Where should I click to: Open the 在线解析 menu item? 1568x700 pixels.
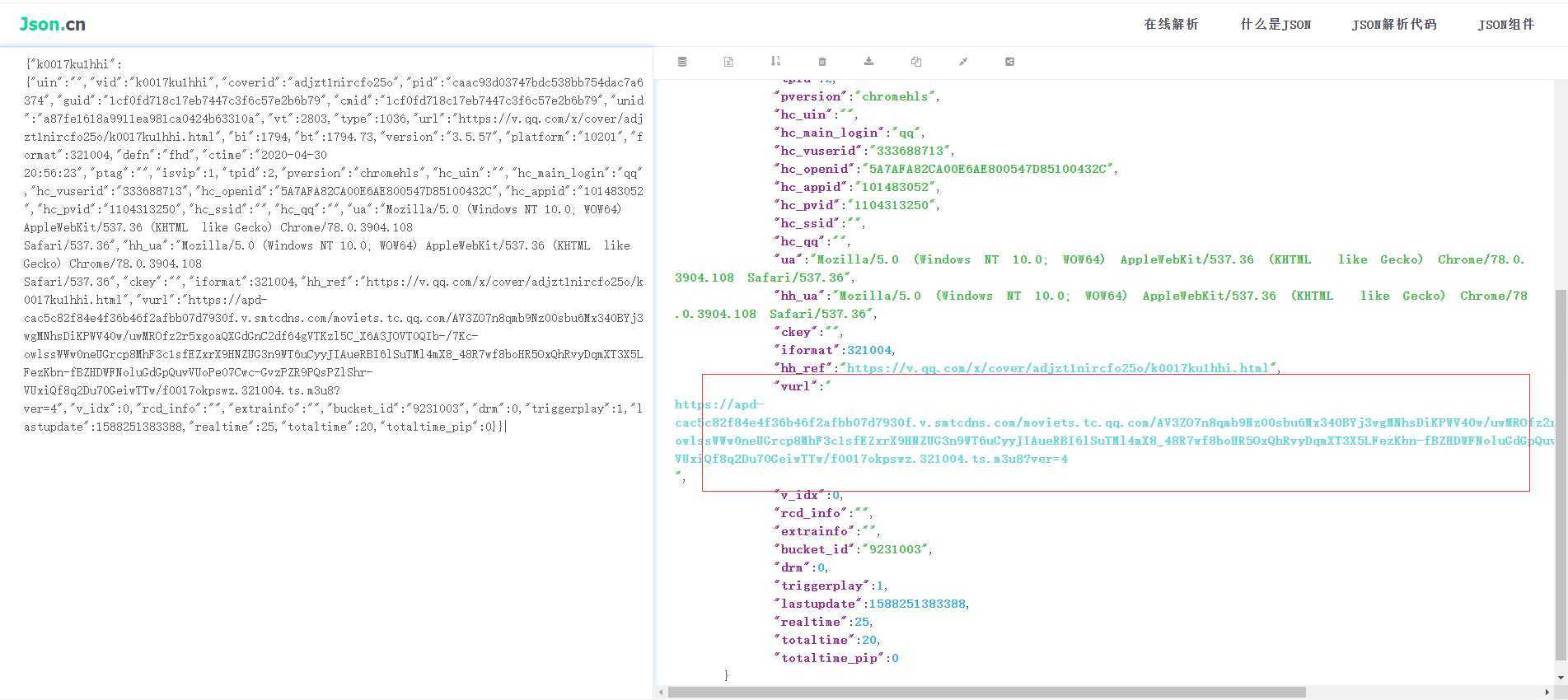pos(1171,24)
